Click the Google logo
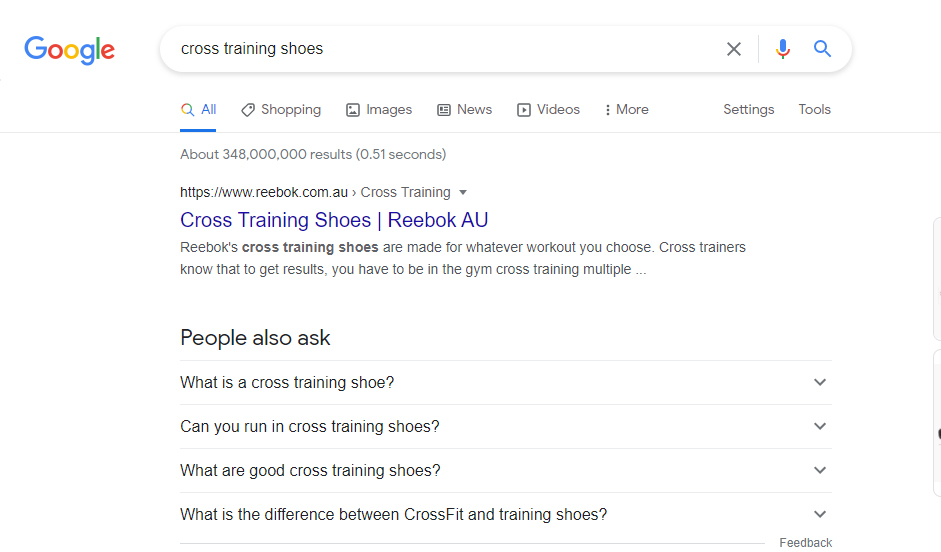Image resolution: width=941 pixels, height=552 pixels. pyautogui.click(x=70, y=50)
